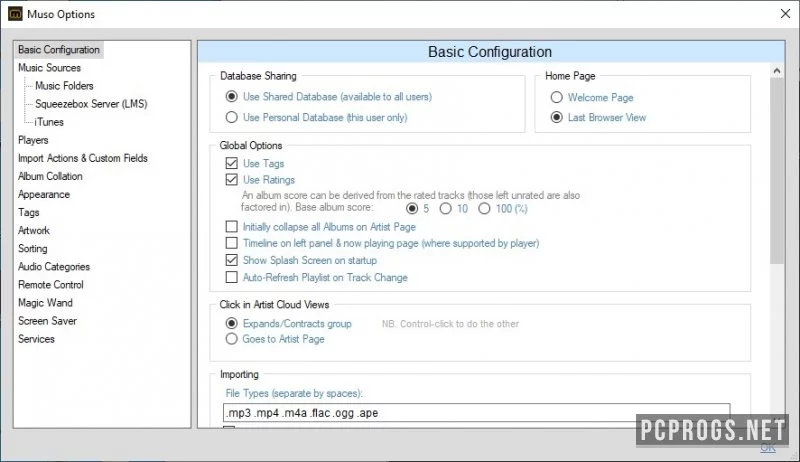Open Services settings
The width and height of the screenshot is (800, 462).
(36, 339)
